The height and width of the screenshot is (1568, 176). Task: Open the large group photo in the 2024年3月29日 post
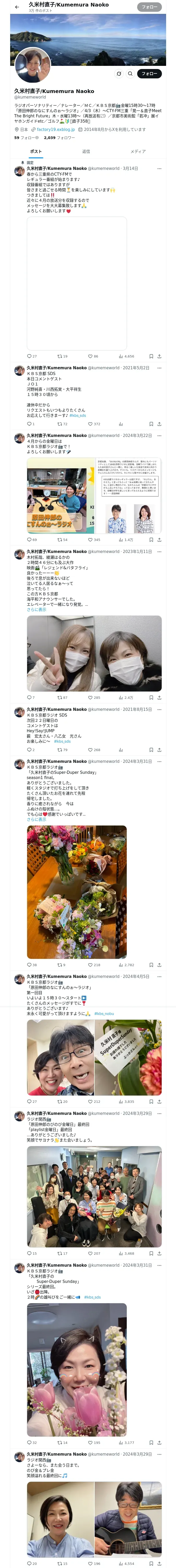[94, 1196]
